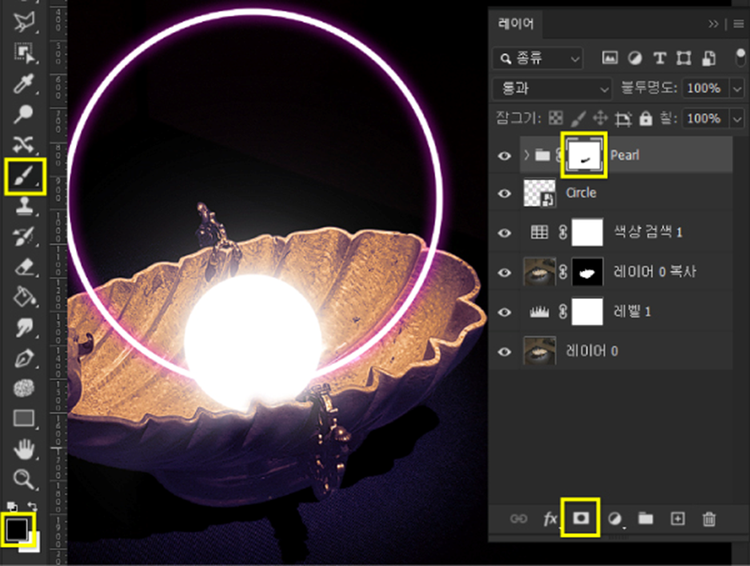The image size is (750, 566).
Task: Select the Paint Bucket tool
Action: [24, 297]
